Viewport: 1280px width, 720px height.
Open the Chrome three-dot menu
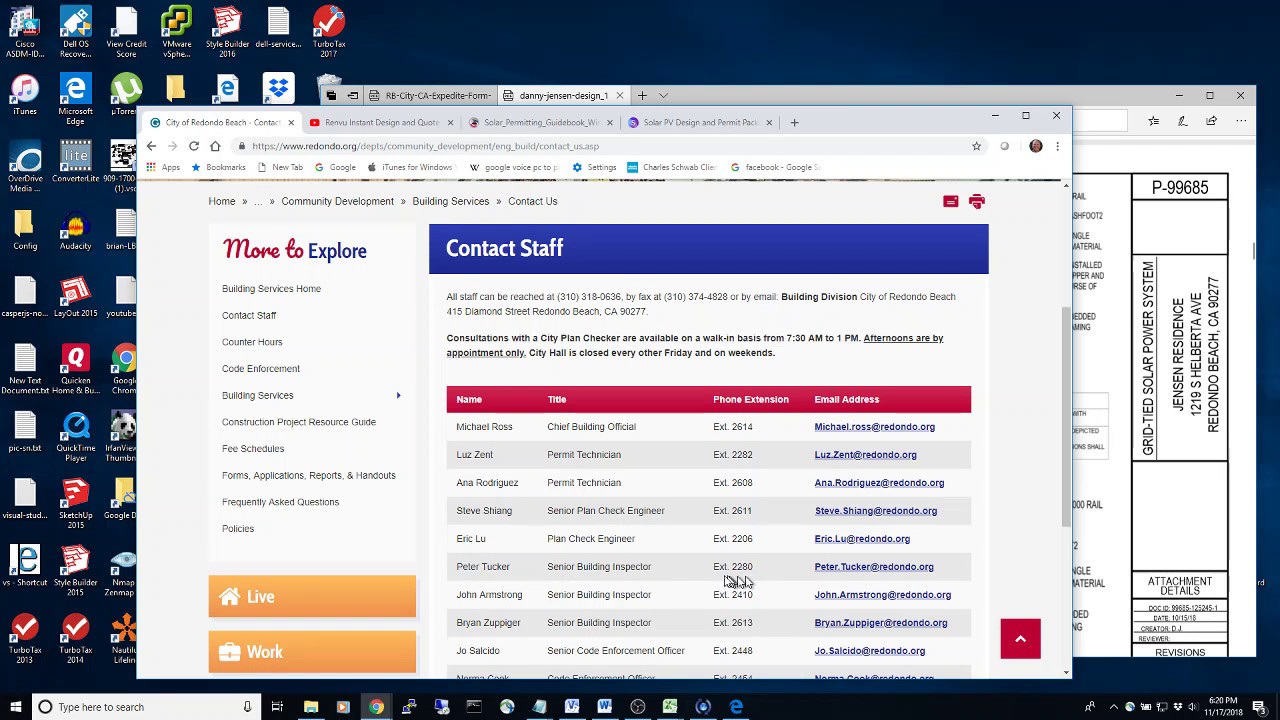tap(1057, 146)
